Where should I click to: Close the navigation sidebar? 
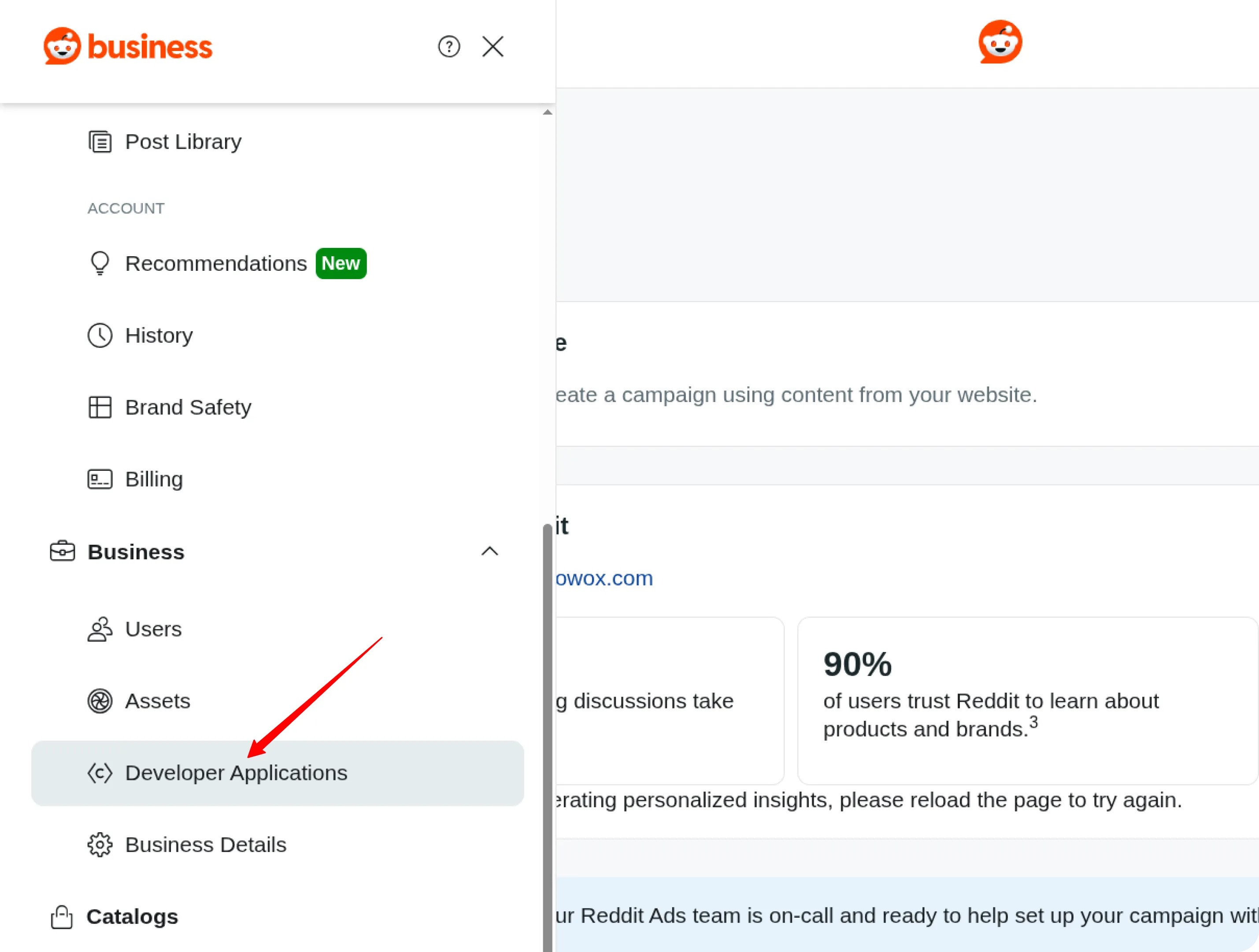492,47
